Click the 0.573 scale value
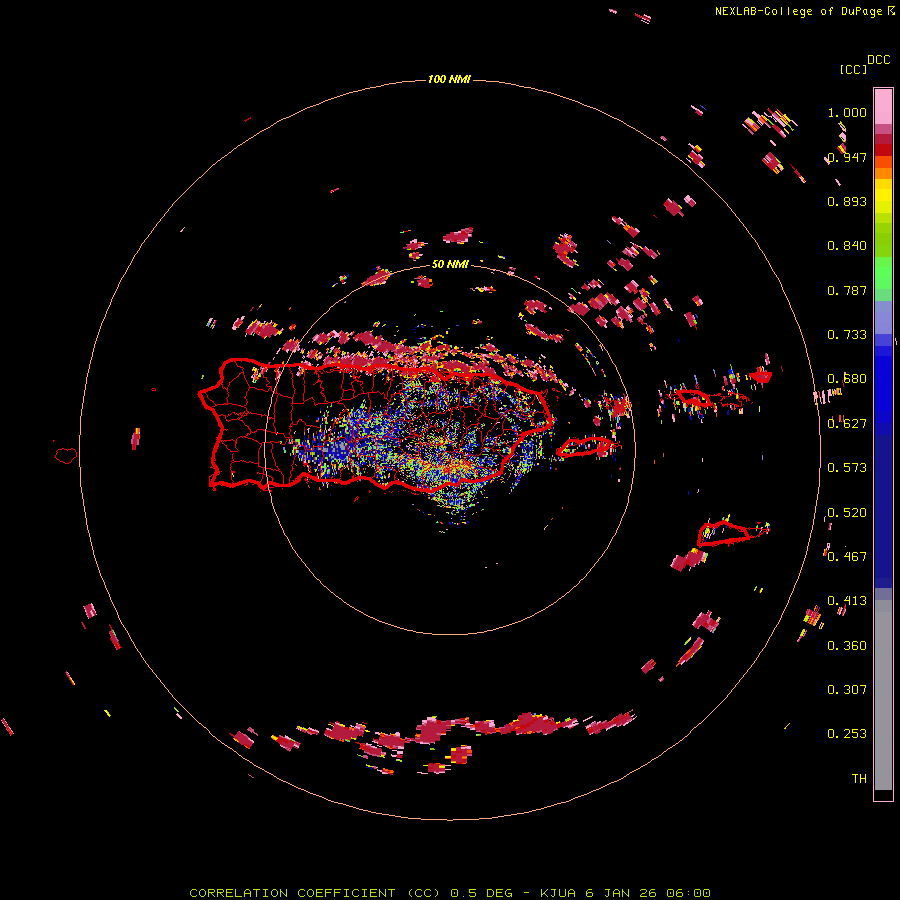Image resolution: width=900 pixels, height=900 pixels. click(847, 468)
